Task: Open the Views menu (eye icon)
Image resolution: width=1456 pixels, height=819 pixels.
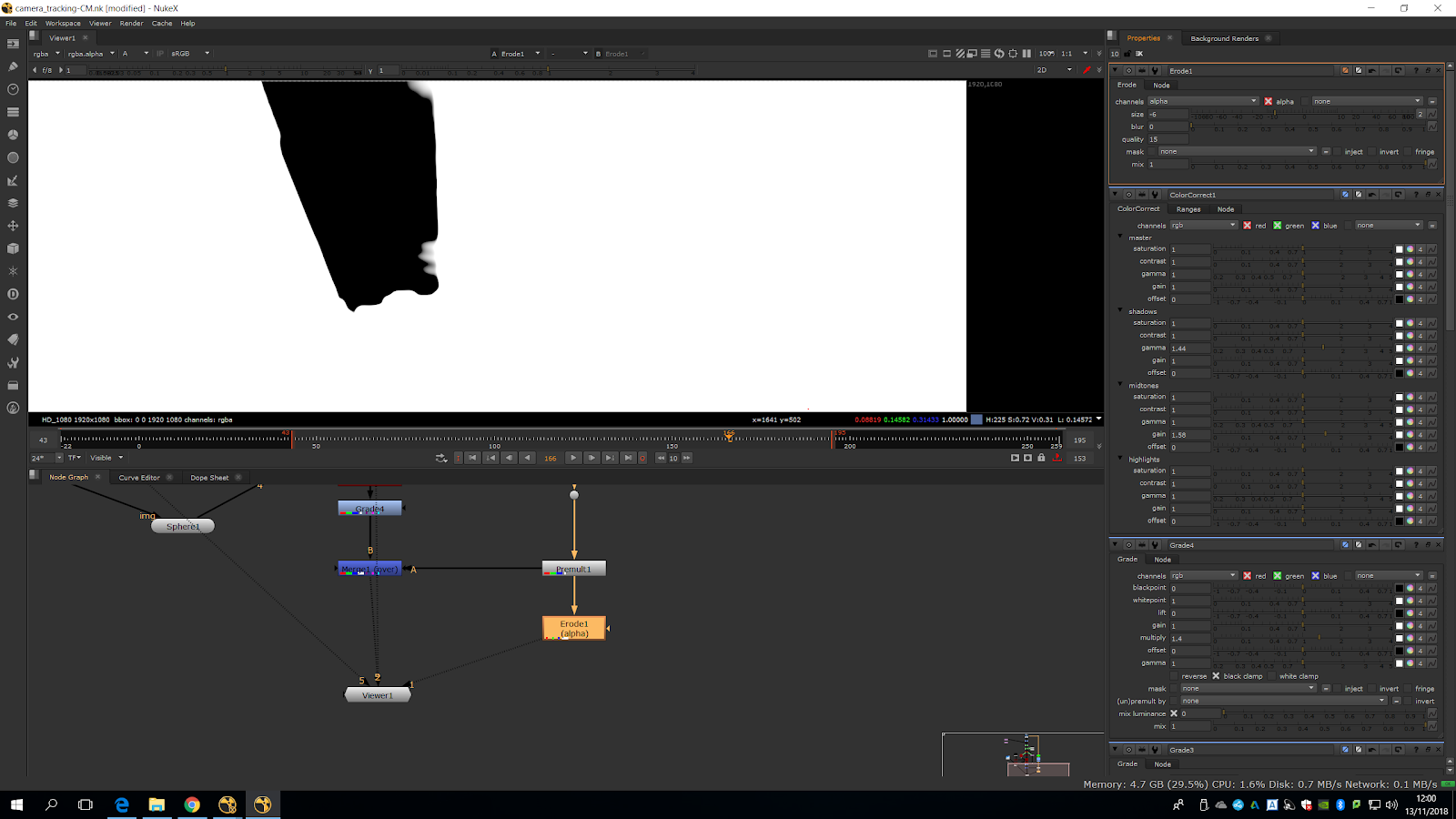Action: pyautogui.click(x=13, y=317)
